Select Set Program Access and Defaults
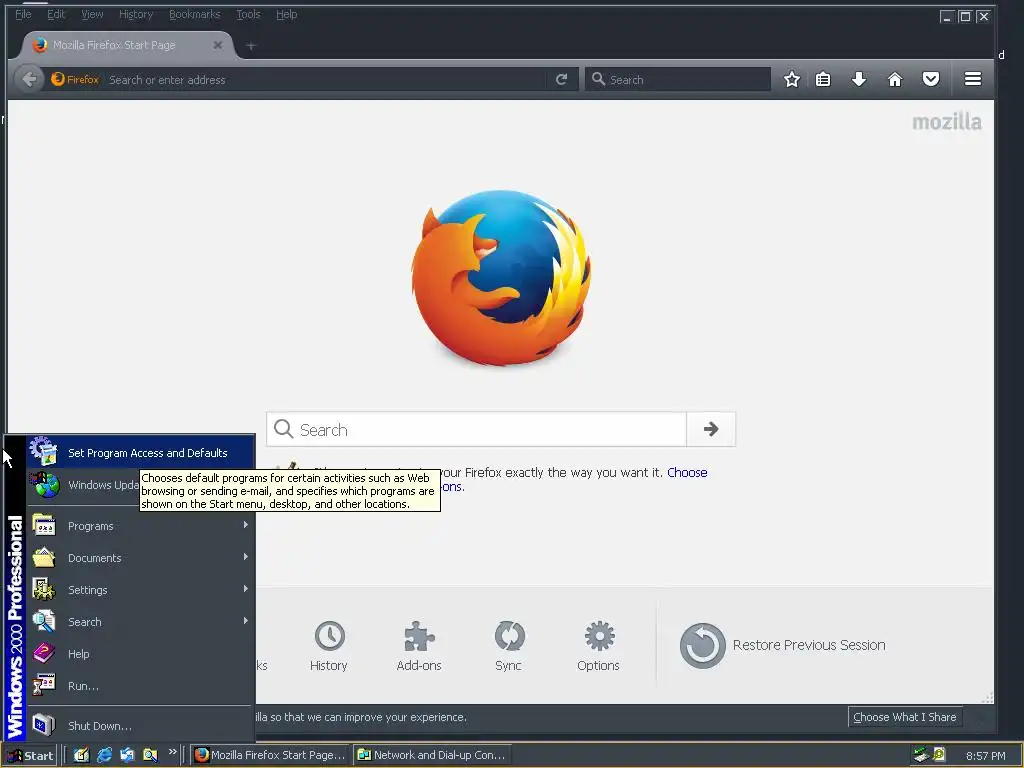1024x768 pixels. click(x=140, y=453)
